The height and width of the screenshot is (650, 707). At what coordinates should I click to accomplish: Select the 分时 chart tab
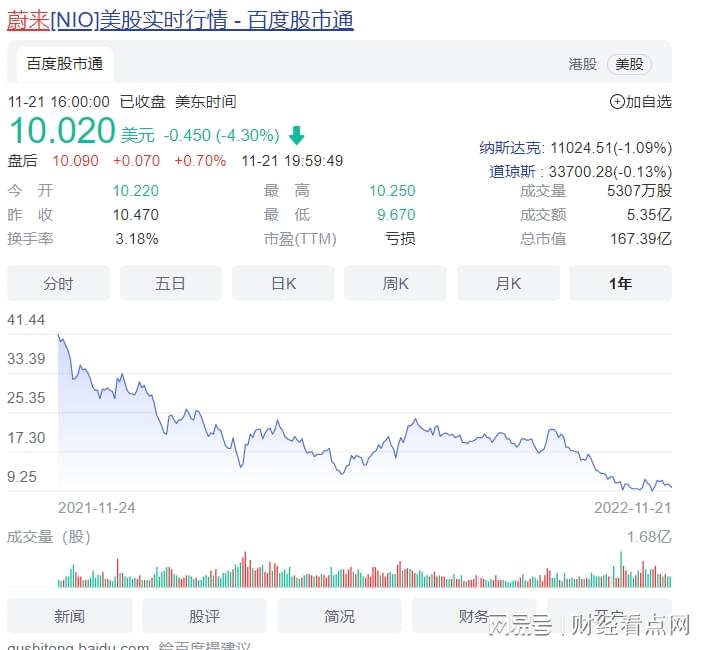click(x=58, y=284)
